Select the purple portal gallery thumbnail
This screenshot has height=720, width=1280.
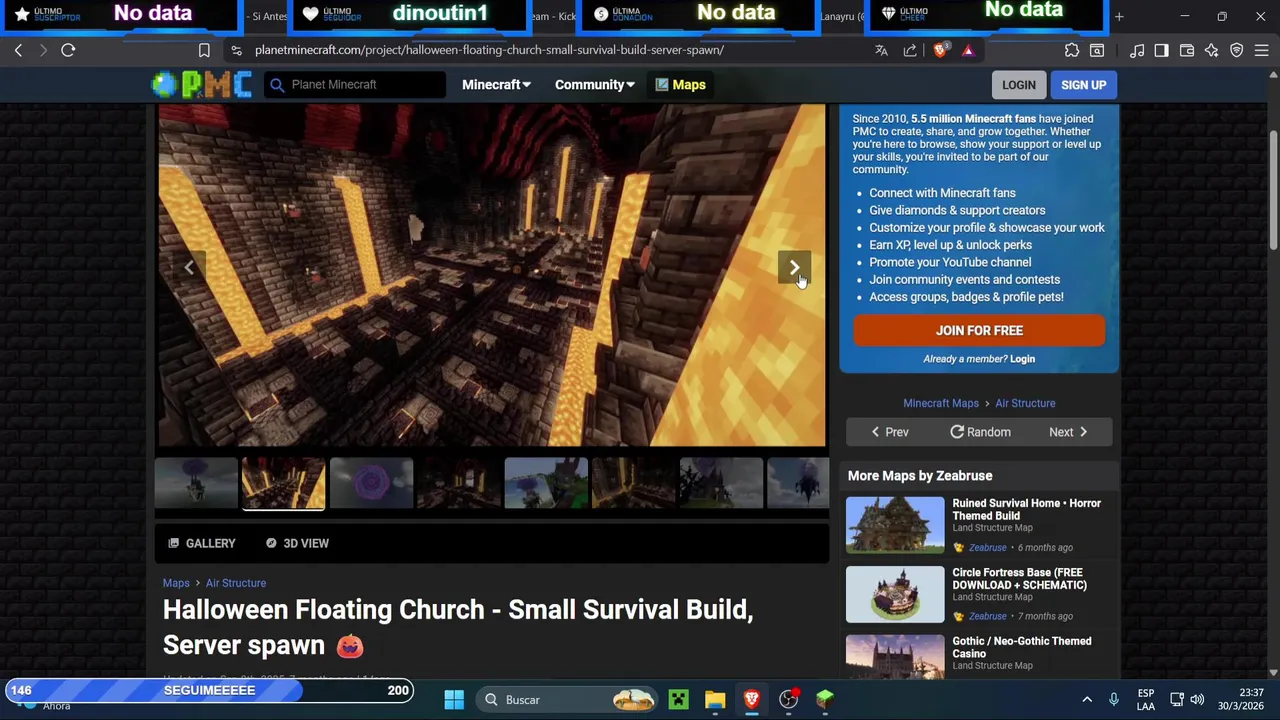tap(371, 483)
